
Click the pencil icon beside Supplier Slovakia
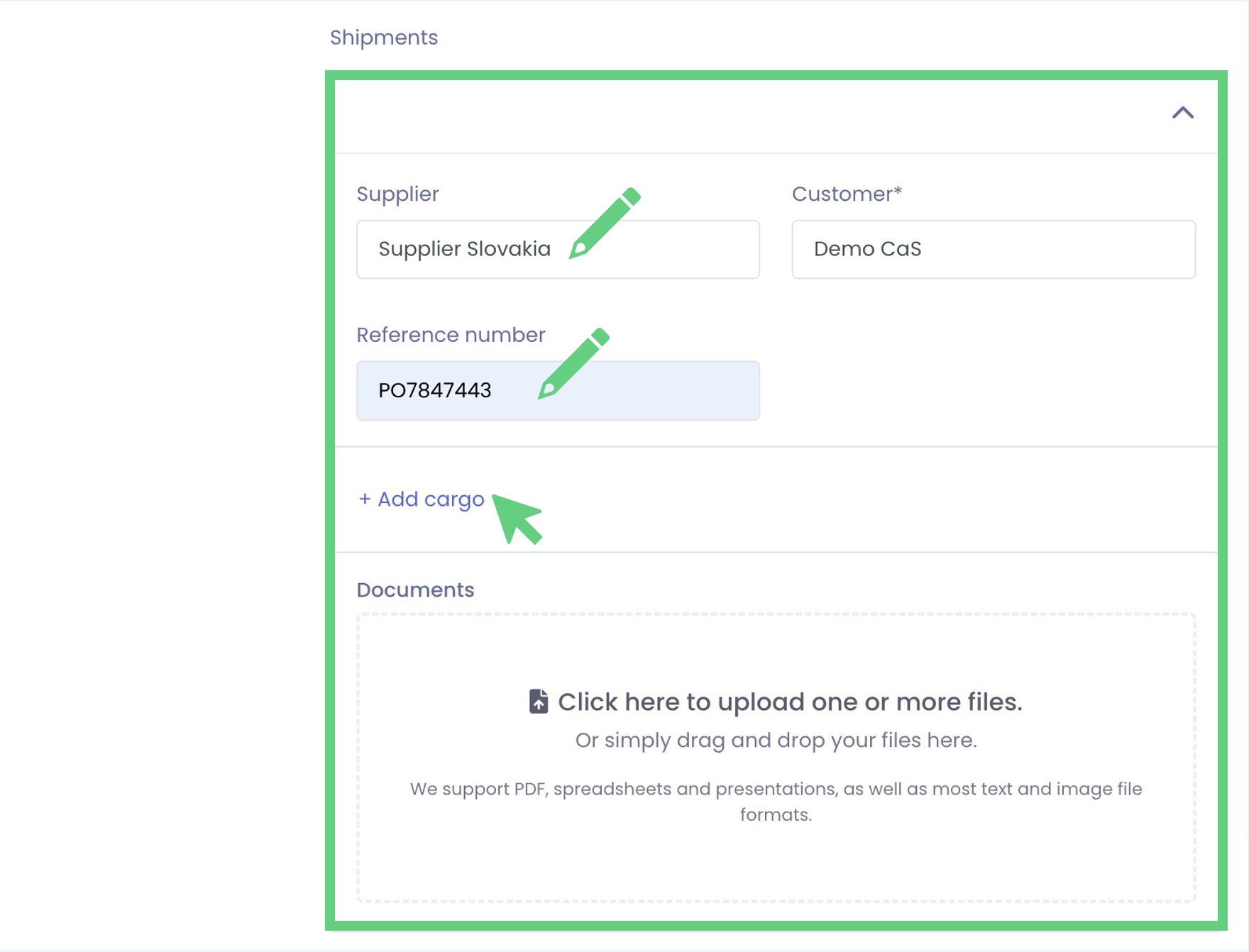[605, 223]
